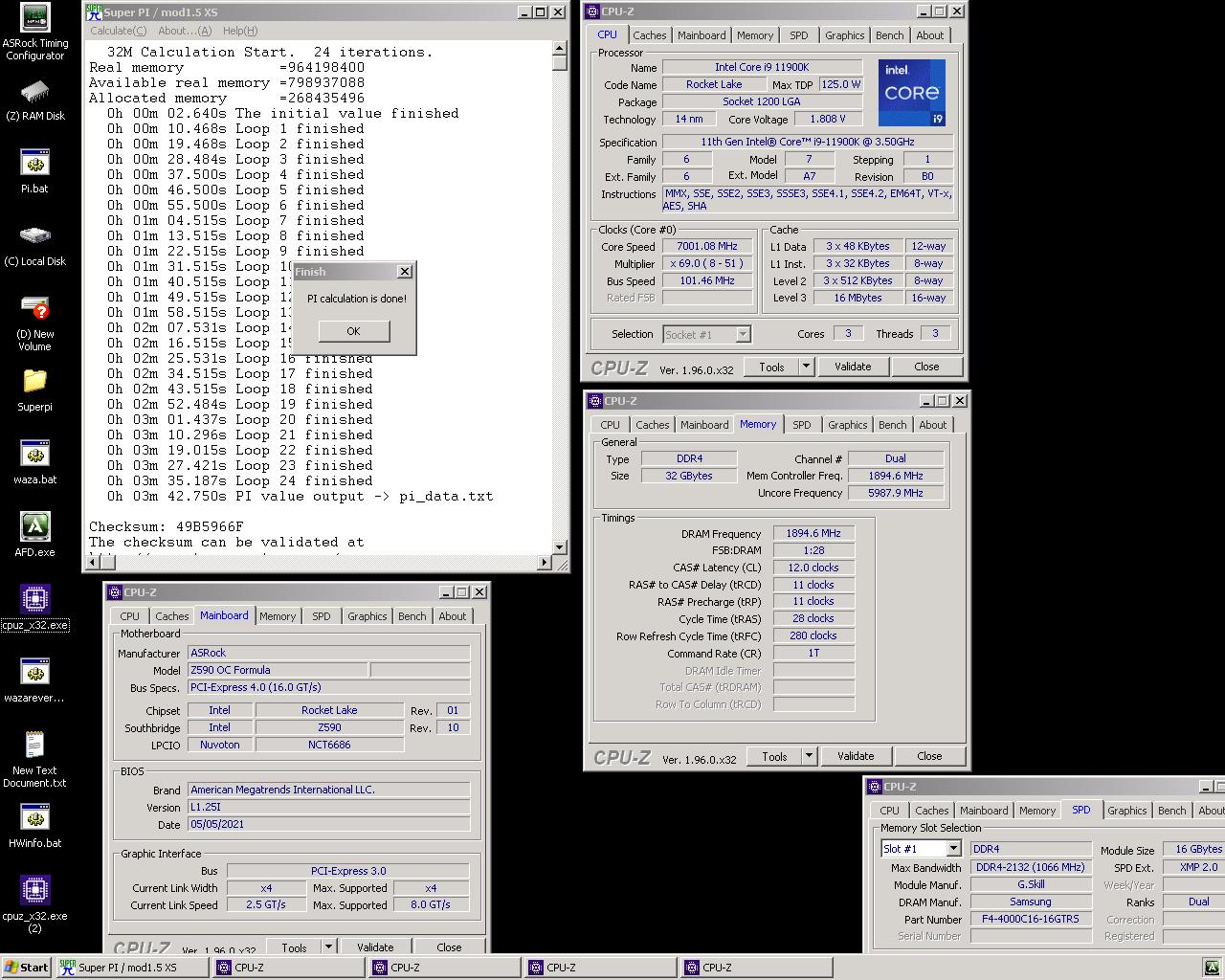Click the part number F4-4000C16-16GTRS

coord(1031,919)
